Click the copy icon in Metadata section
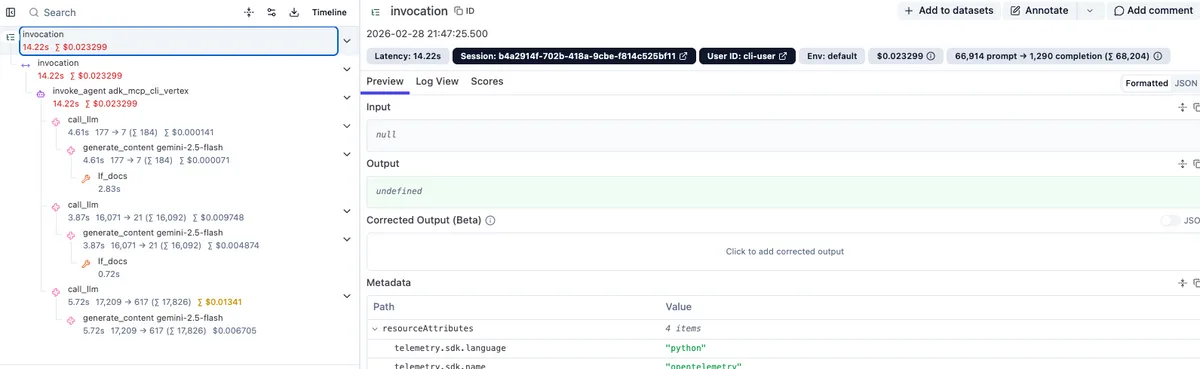The height and width of the screenshot is (369, 1200). (1196, 284)
